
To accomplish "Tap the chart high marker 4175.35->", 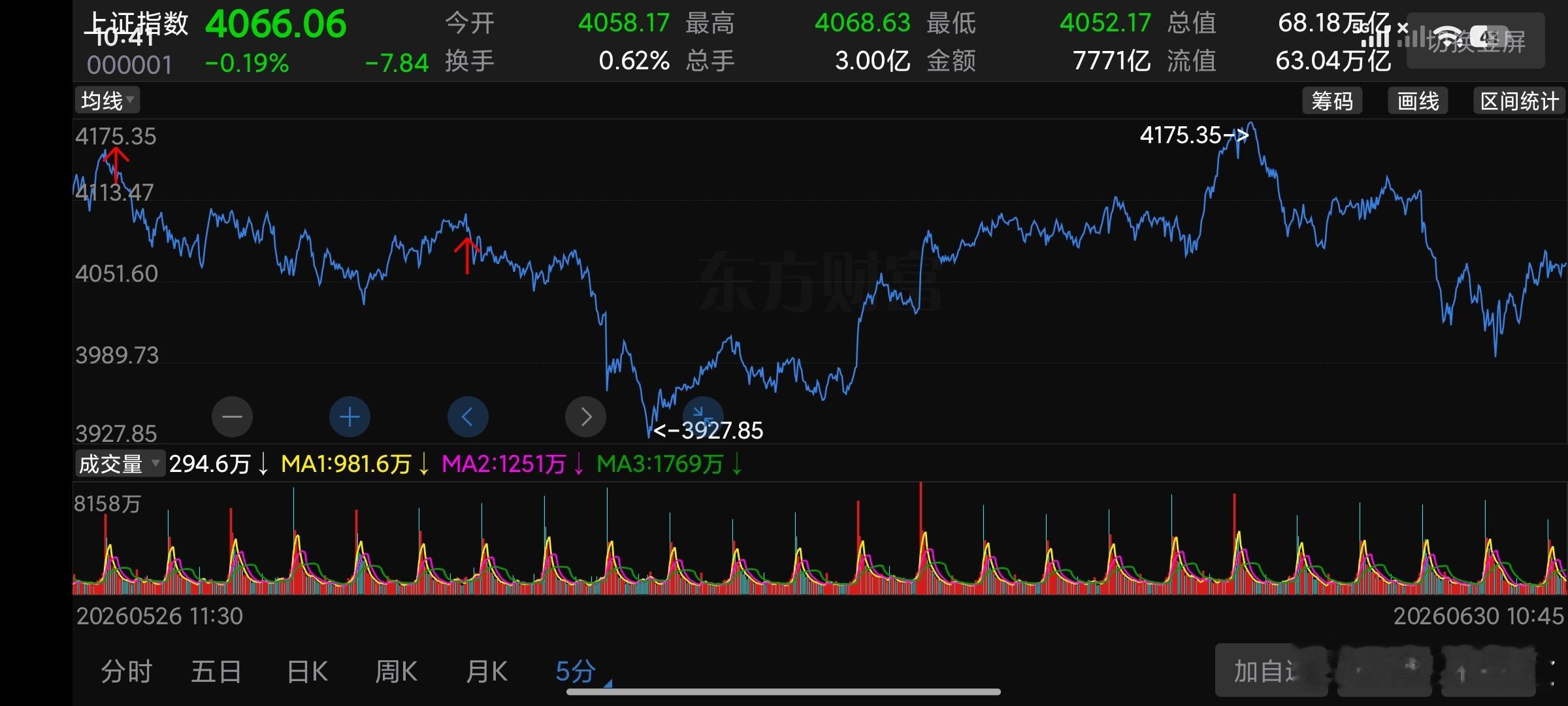I will pos(1194,135).
